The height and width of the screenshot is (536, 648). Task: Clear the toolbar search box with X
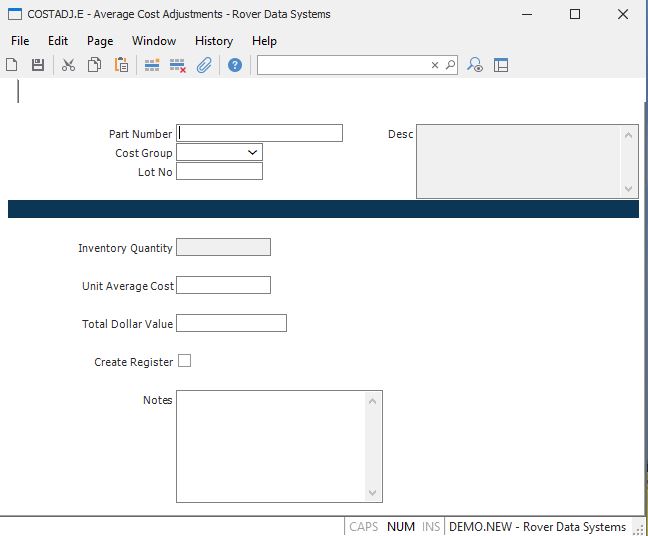(x=435, y=65)
